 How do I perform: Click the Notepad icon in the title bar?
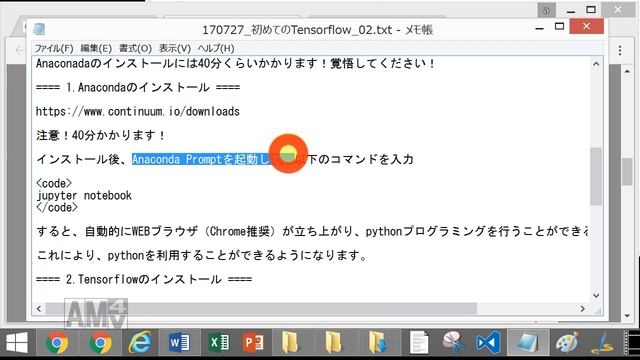coord(40,29)
